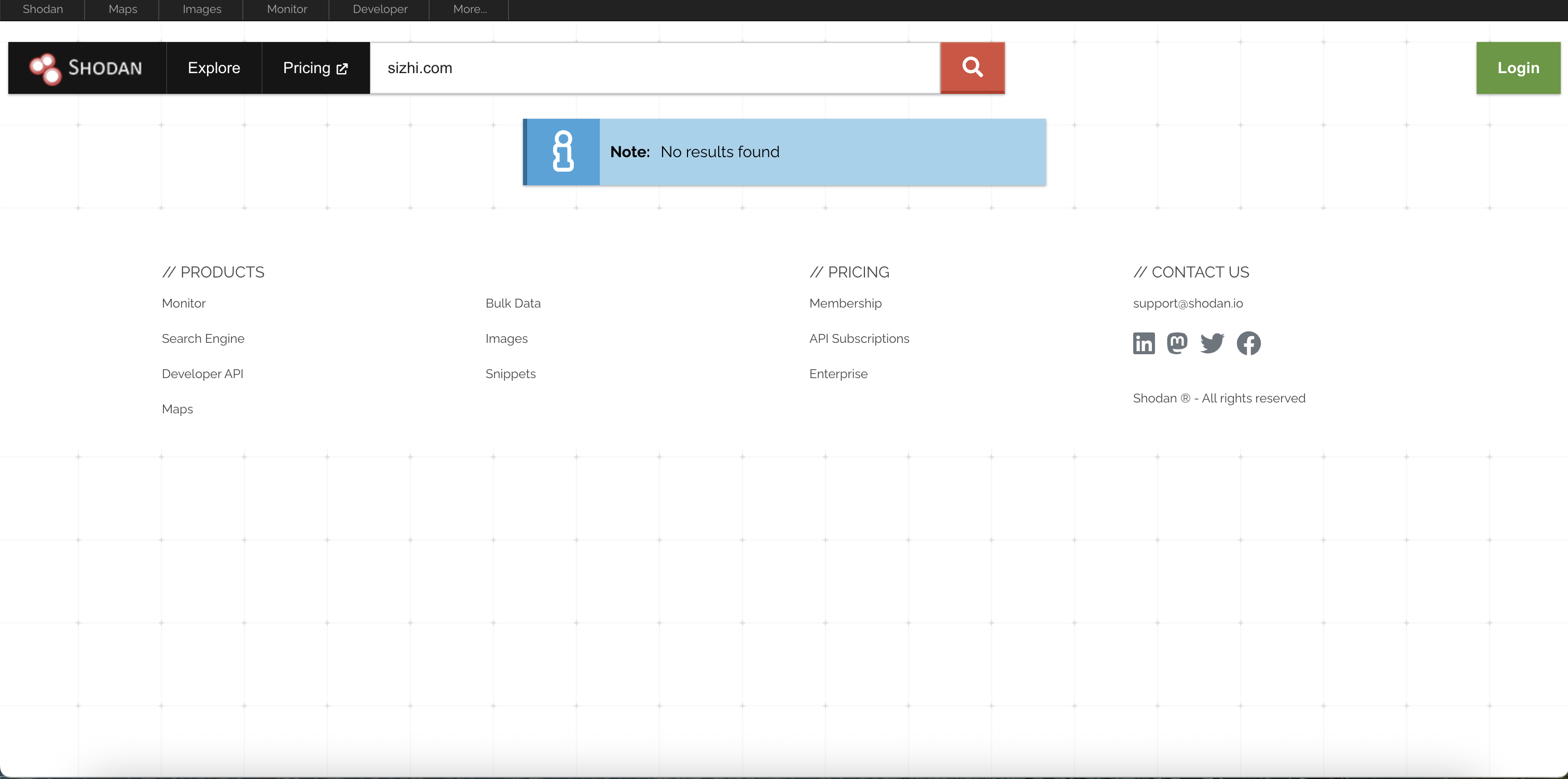Click the info icon in the note banner
Viewport: 1568px width, 779px height.
click(x=562, y=151)
